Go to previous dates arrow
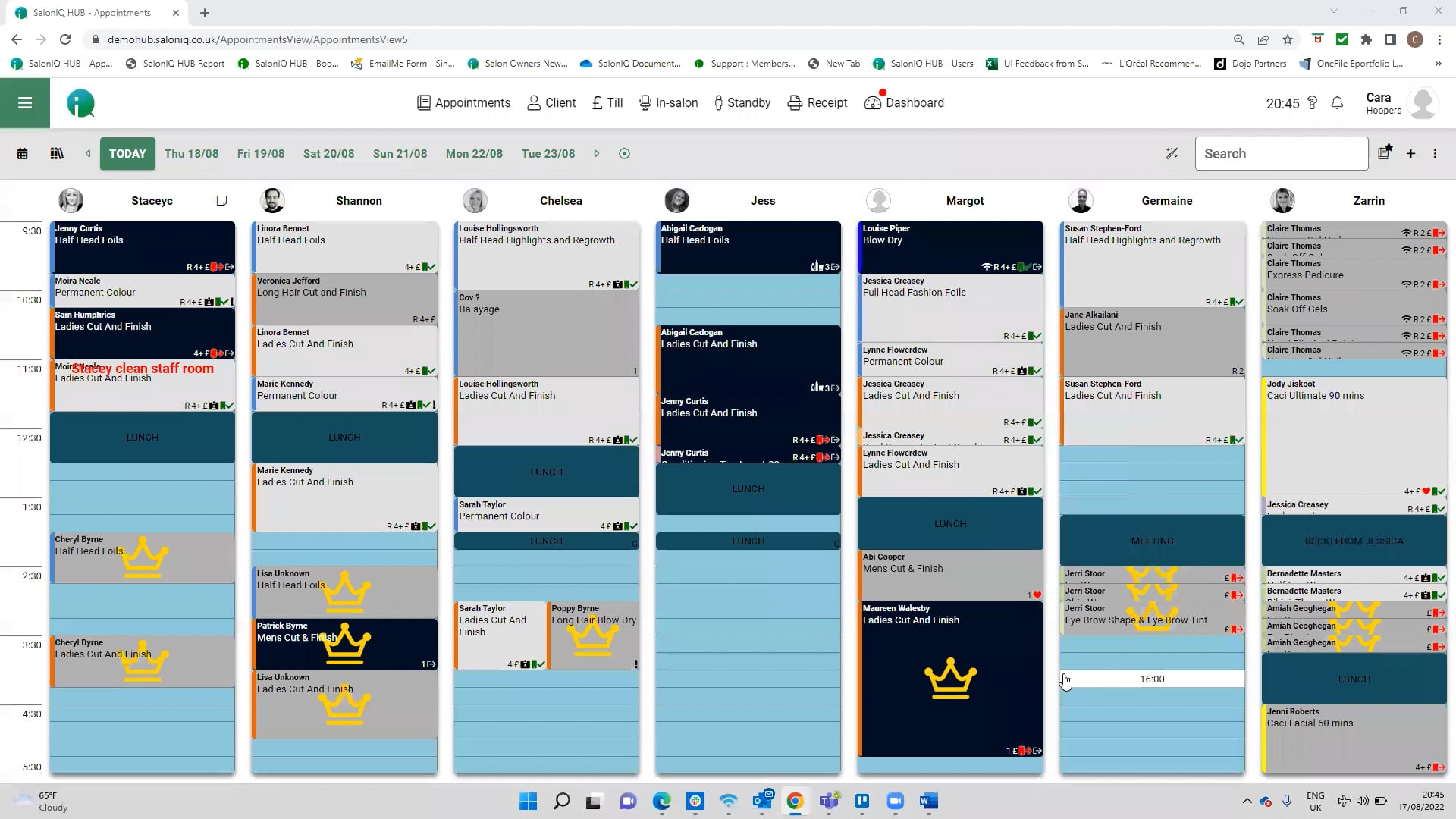The height and width of the screenshot is (819, 1456). pos(88,154)
